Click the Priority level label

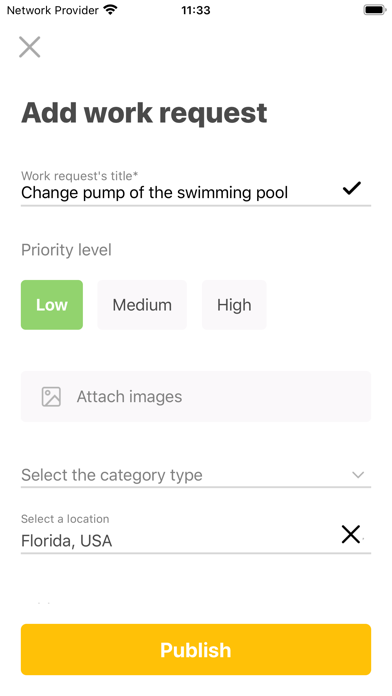pos(66,250)
